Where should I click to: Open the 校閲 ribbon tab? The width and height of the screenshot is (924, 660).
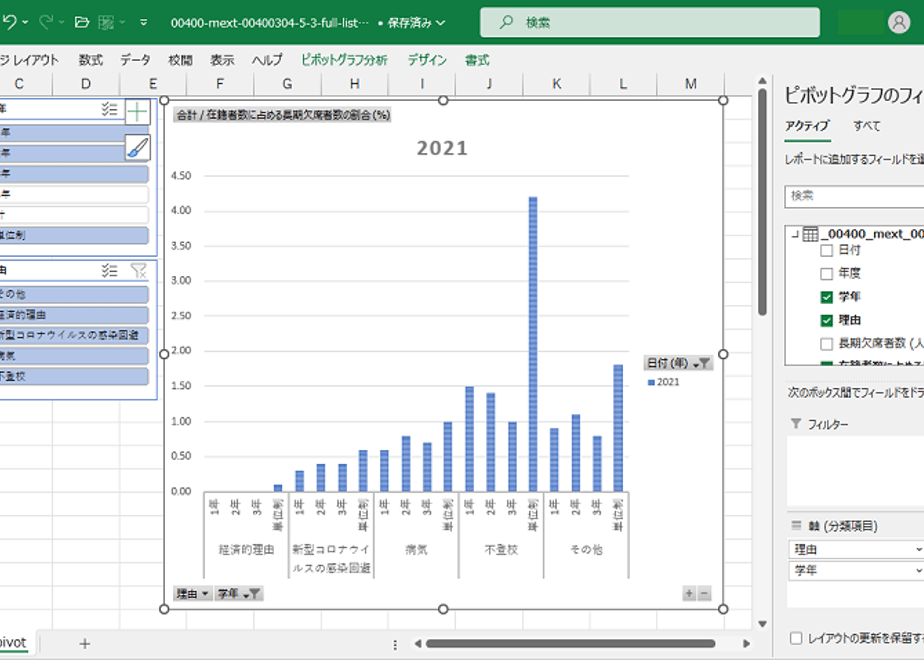pyautogui.click(x=180, y=60)
